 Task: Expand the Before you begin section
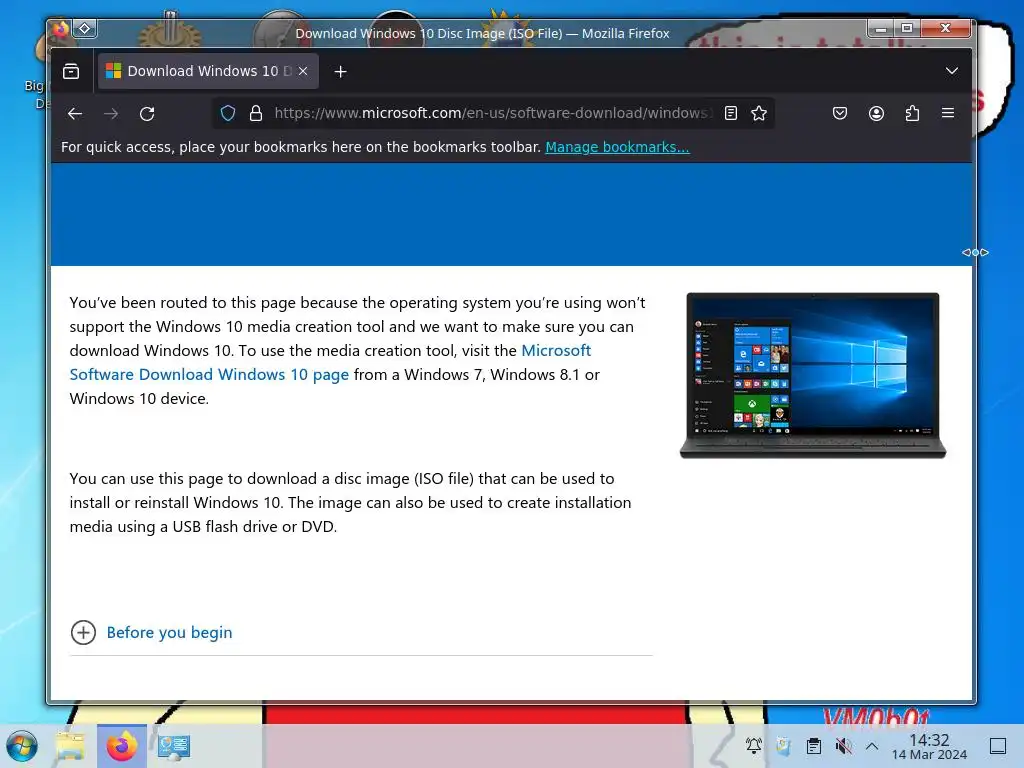[x=152, y=632]
